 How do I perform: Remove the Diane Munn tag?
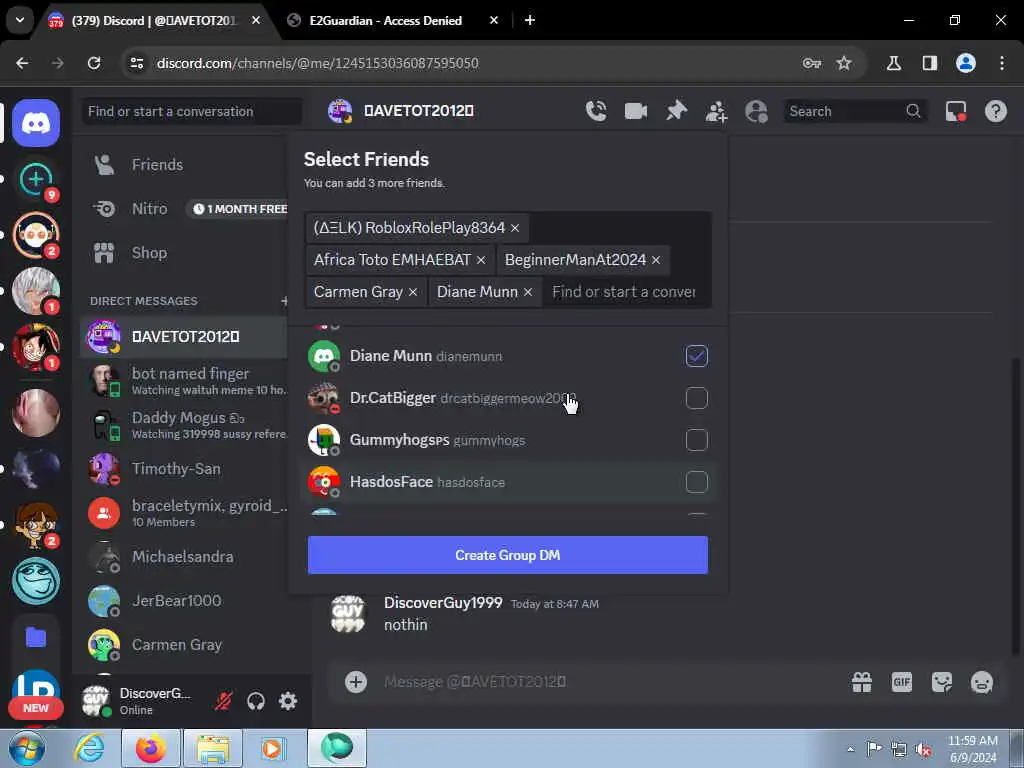click(528, 292)
